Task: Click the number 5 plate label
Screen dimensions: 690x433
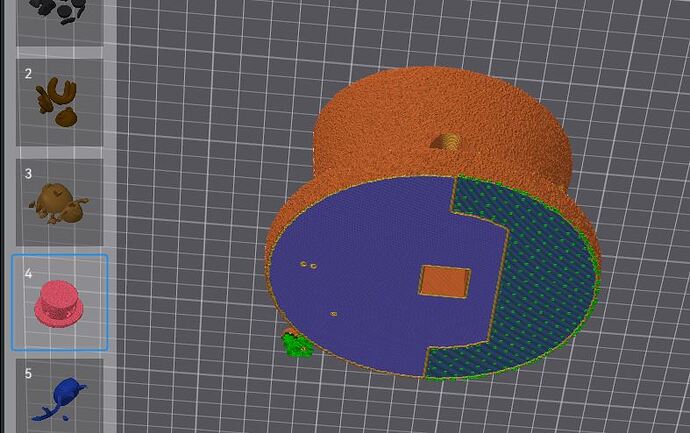Action: pyautogui.click(x=29, y=374)
